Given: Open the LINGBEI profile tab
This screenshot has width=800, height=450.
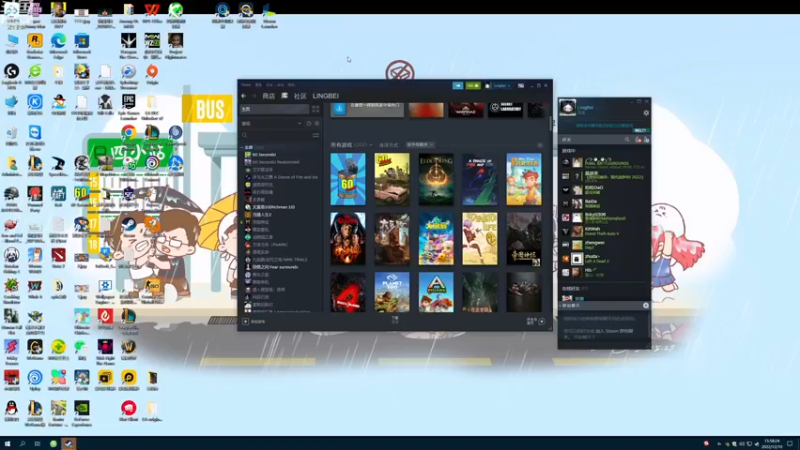Looking at the screenshot, I should pos(326,96).
